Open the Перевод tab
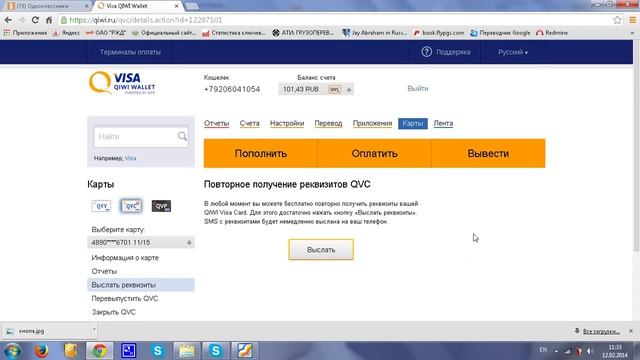 coord(328,123)
